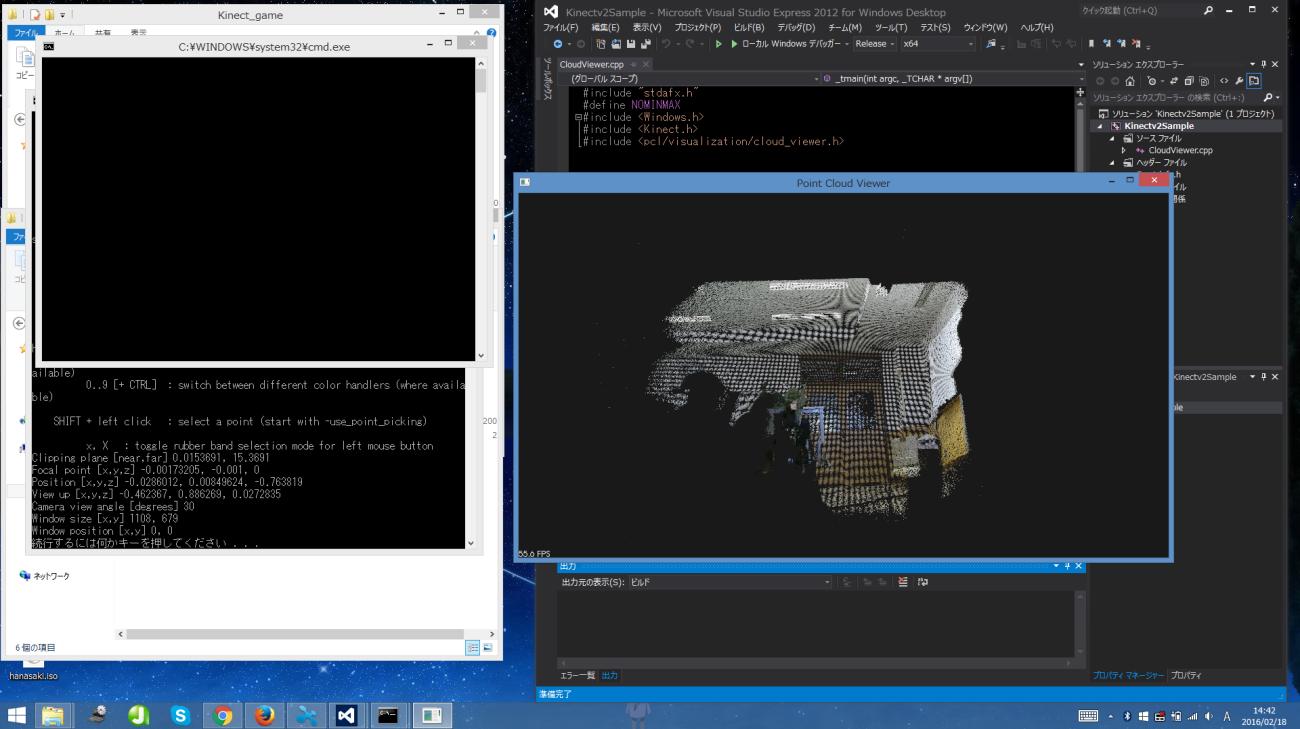The width and height of the screenshot is (1300, 729).
Task: Open Skype from the taskbar
Action: click(x=181, y=715)
